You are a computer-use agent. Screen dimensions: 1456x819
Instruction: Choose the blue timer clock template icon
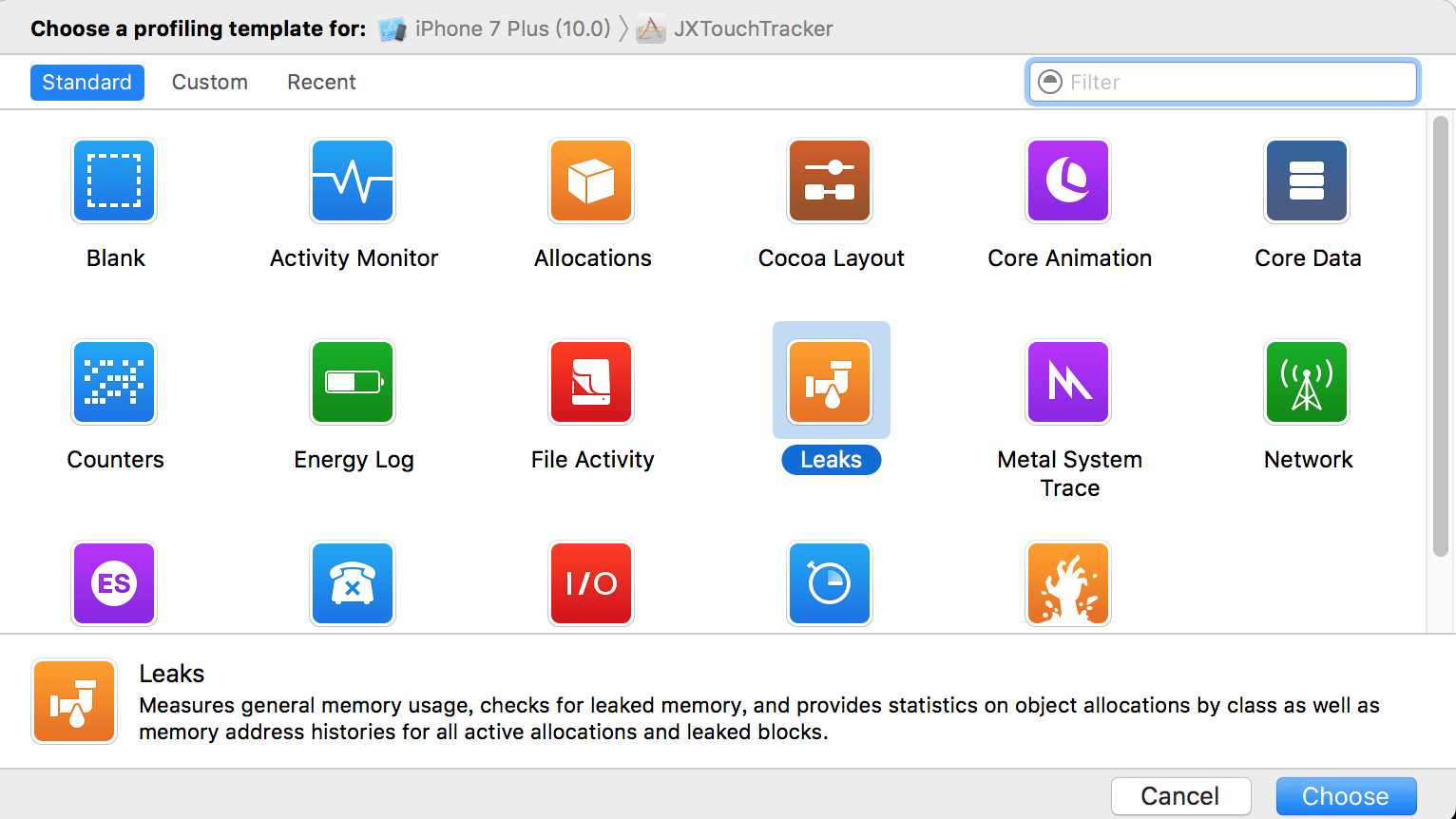(830, 583)
